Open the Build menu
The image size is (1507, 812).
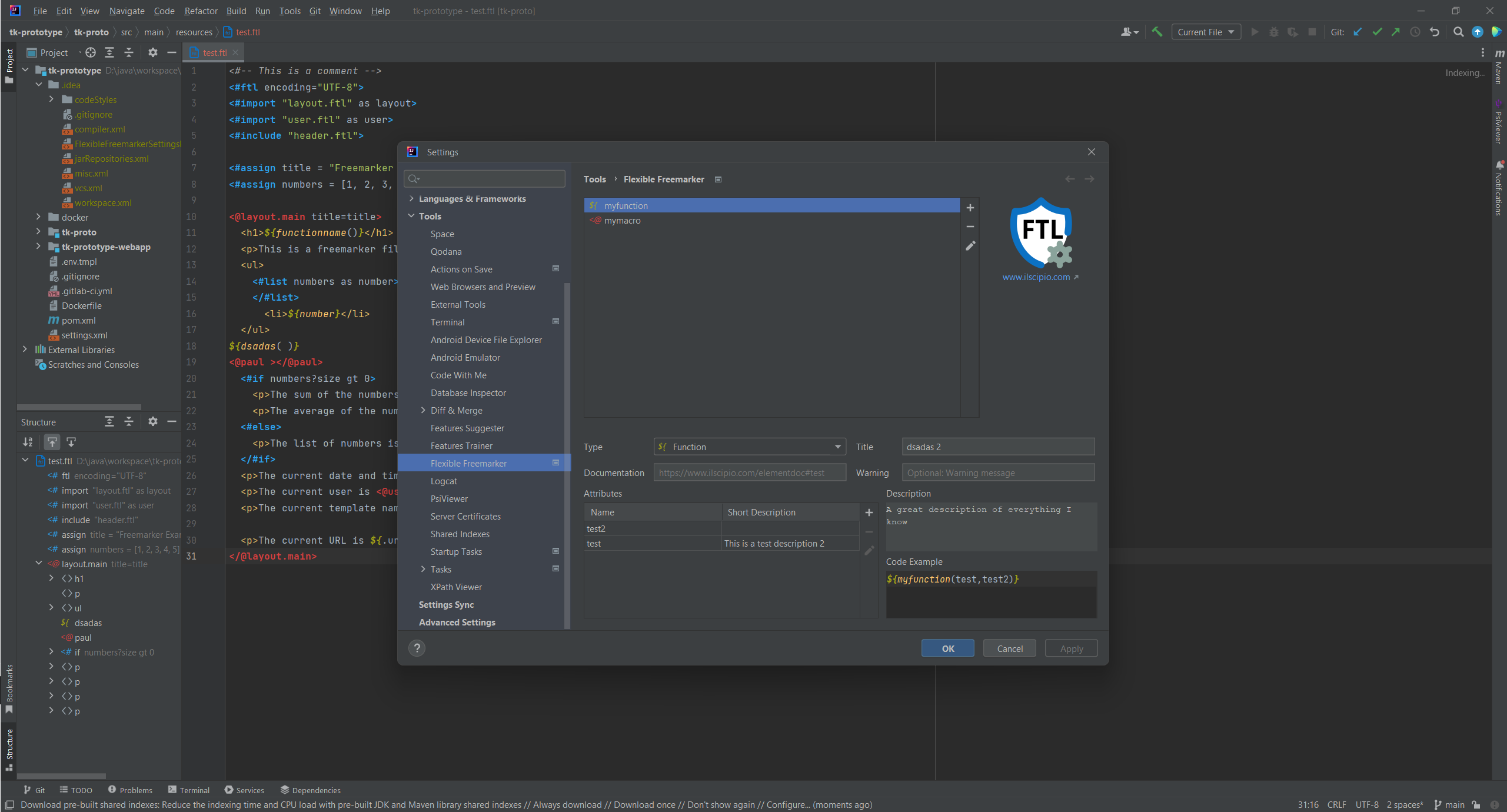[x=236, y=11]
